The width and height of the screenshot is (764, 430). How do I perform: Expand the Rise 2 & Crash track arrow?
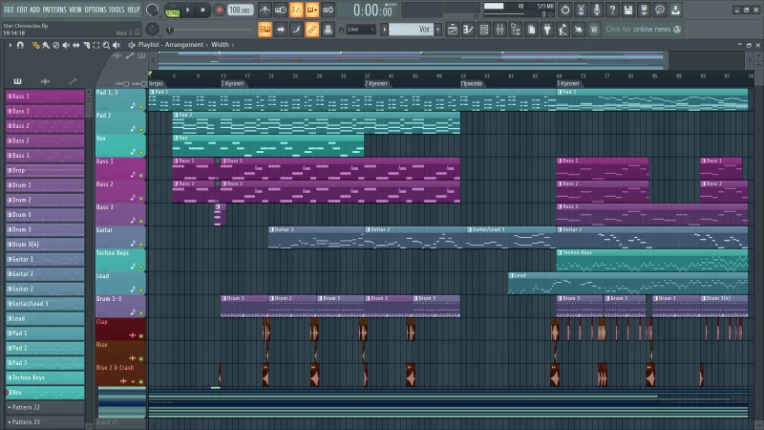pyautogui.click(x=133, y=381)
